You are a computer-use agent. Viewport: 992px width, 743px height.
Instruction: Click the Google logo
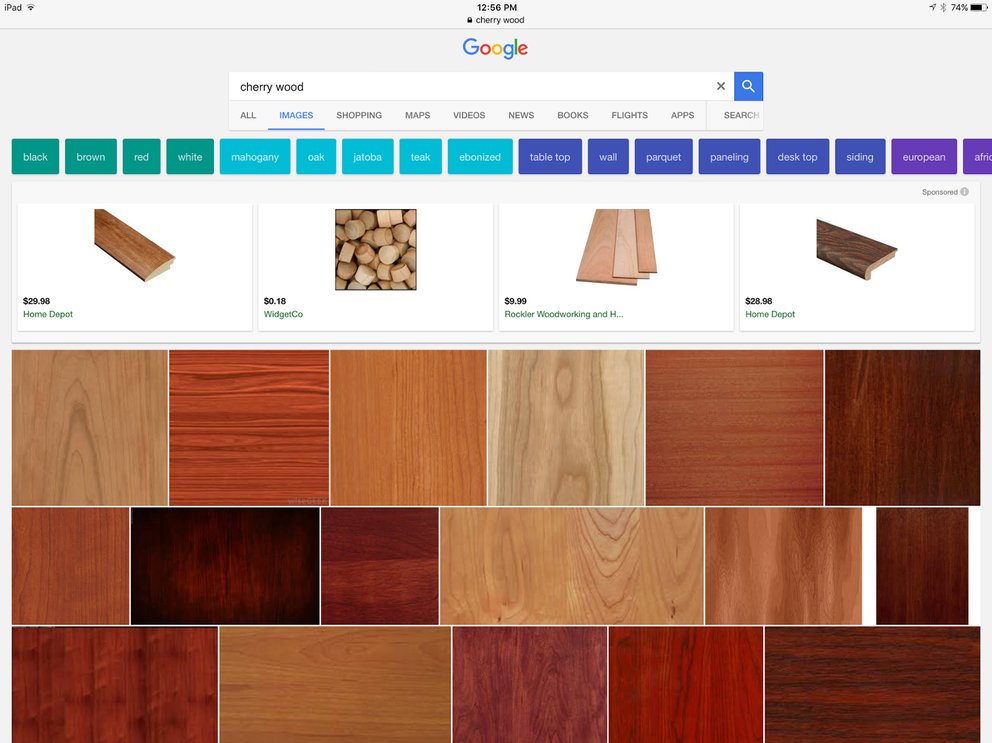494,48
